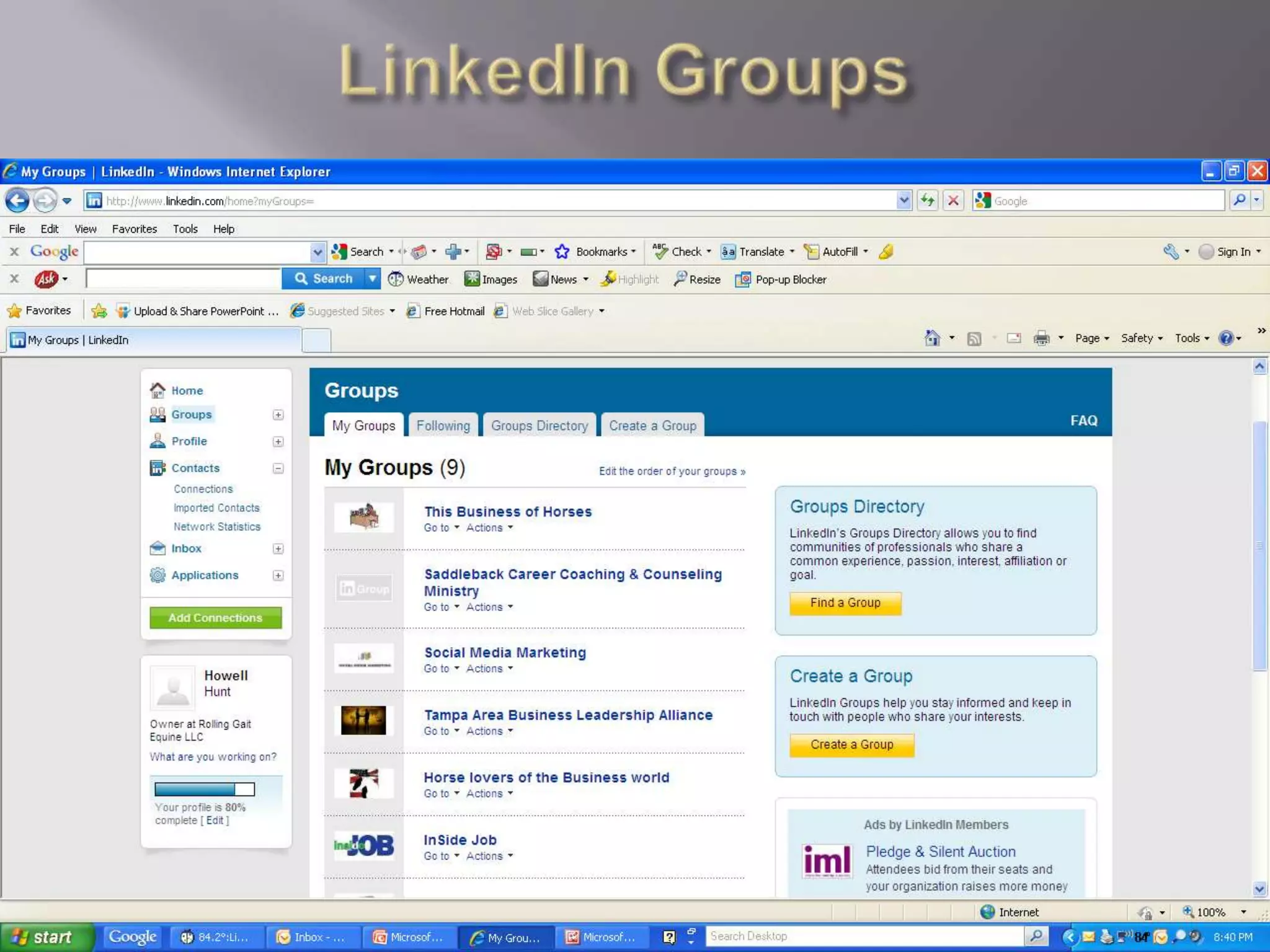This screenshot has height=952, width=1270.
Task: Click the Stop loading red X icon
Action: [x=953, y=200]
